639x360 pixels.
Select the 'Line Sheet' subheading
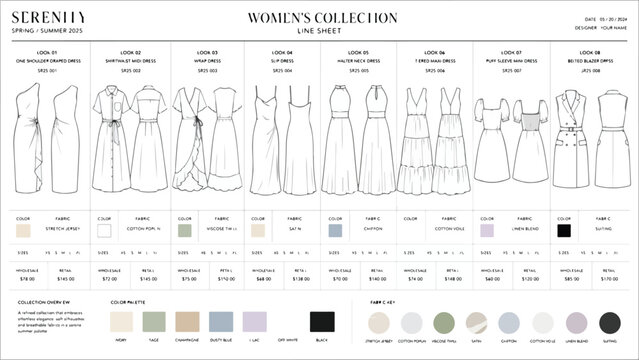[319, 31]
